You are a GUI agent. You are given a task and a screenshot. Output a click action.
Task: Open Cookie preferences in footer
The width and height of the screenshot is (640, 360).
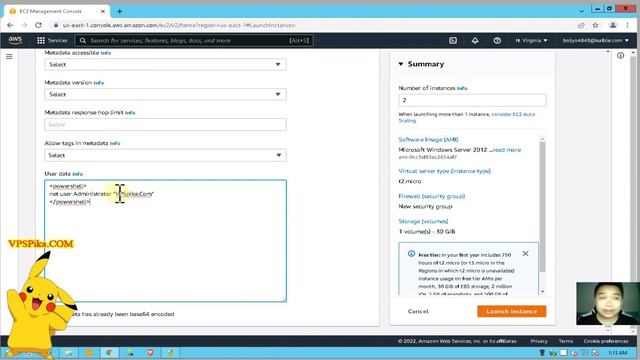click(606, 341)
